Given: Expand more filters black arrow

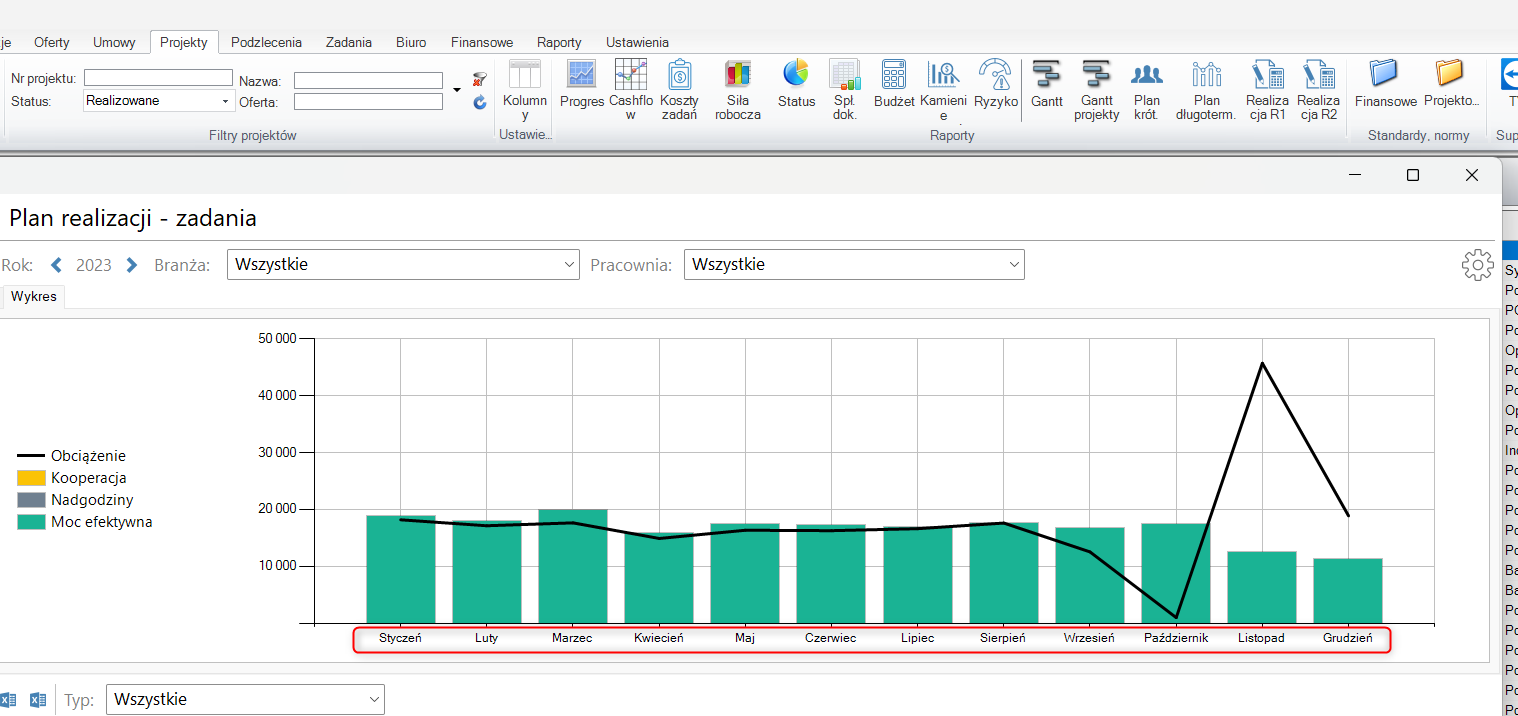Looking at the screenshot, I should (457, 90).
